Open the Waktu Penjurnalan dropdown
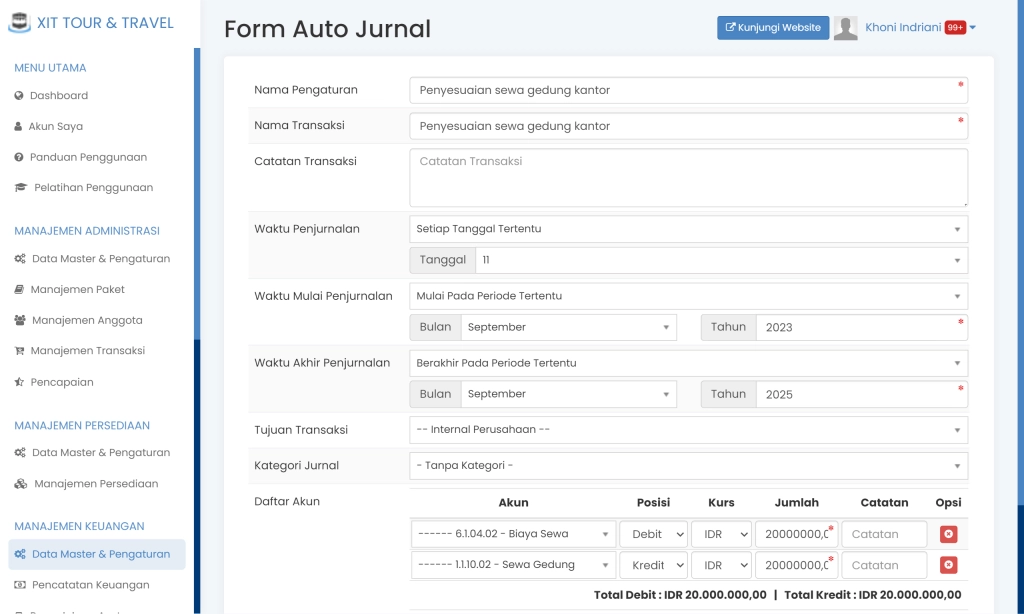The image size is (1024, 614). [x=688, y=228]
